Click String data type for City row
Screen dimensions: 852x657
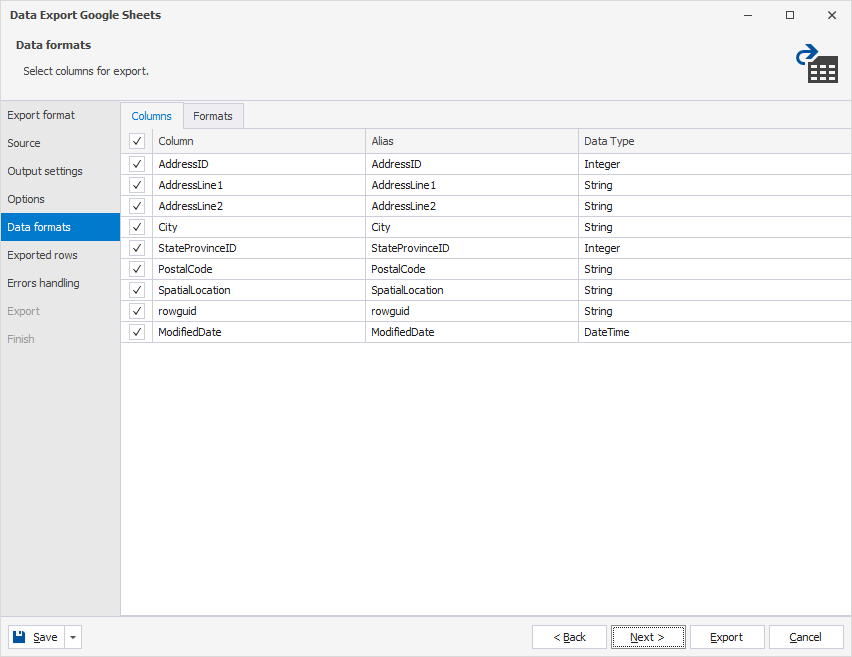(x=715, y=227)
